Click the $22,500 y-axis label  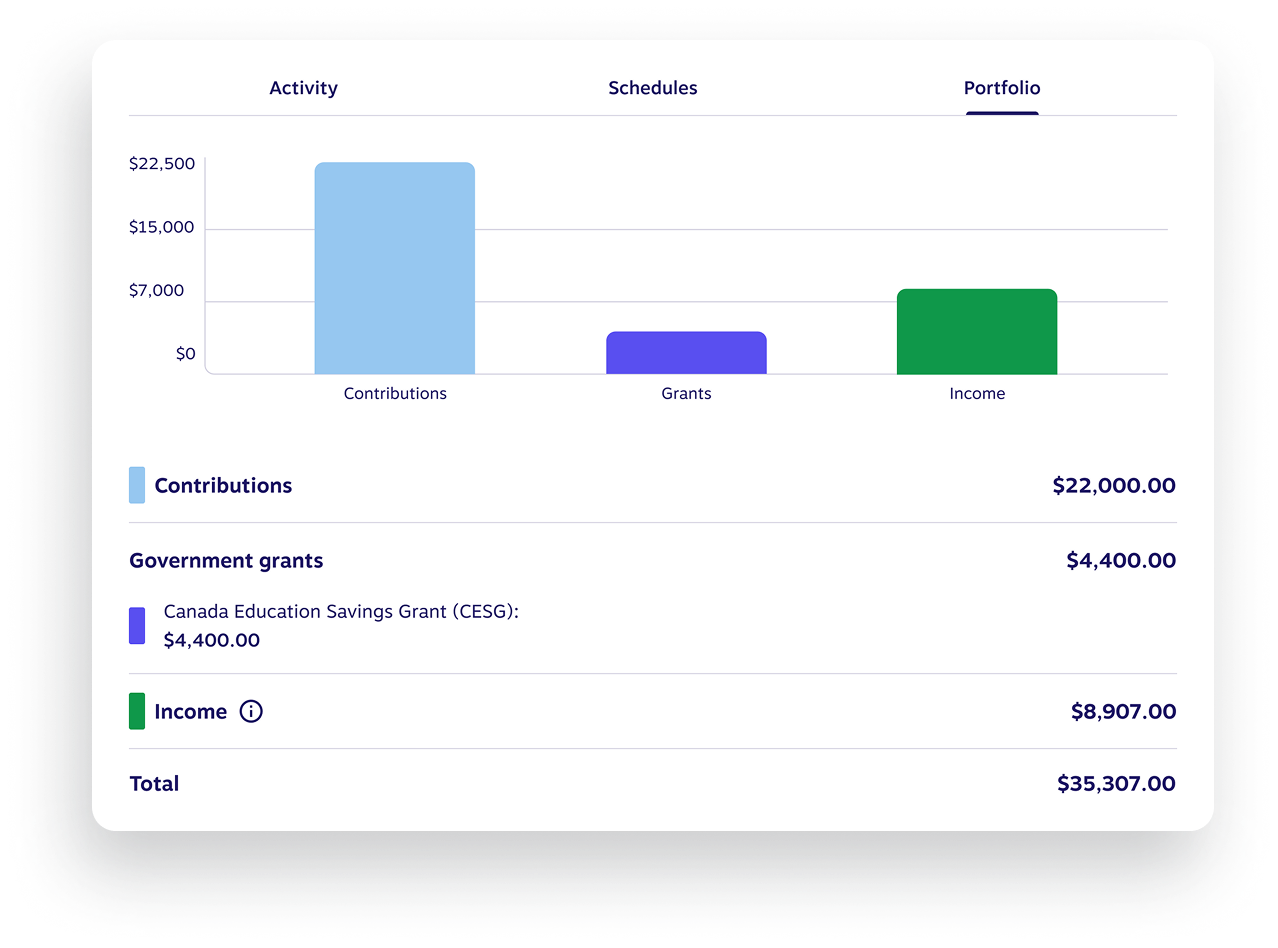coord(162,164)
